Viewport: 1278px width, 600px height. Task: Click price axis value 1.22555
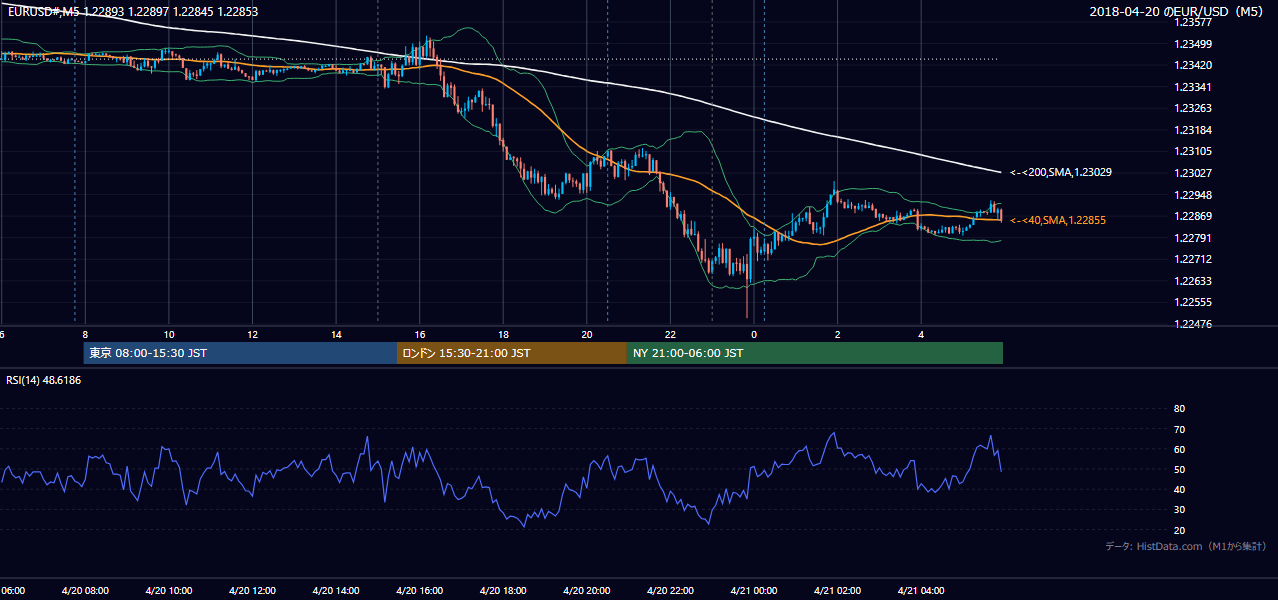point(1194,303)
